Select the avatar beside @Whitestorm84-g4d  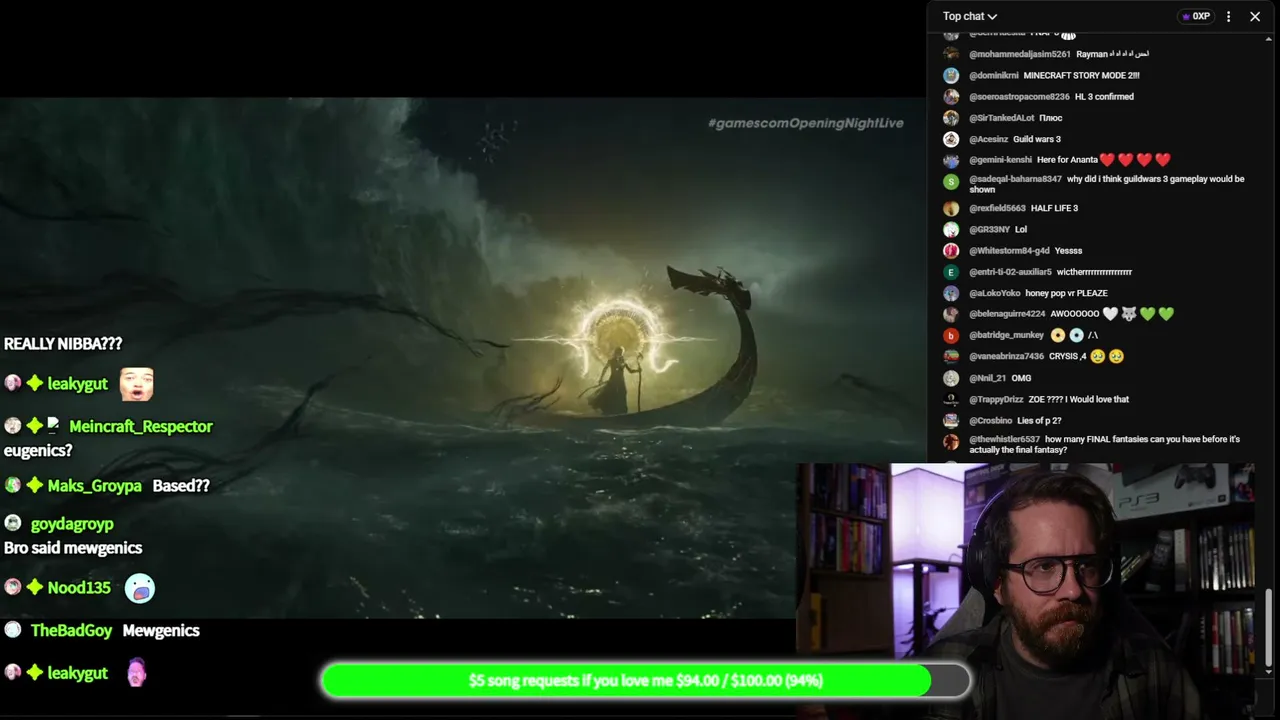click(x=951, y=251)
